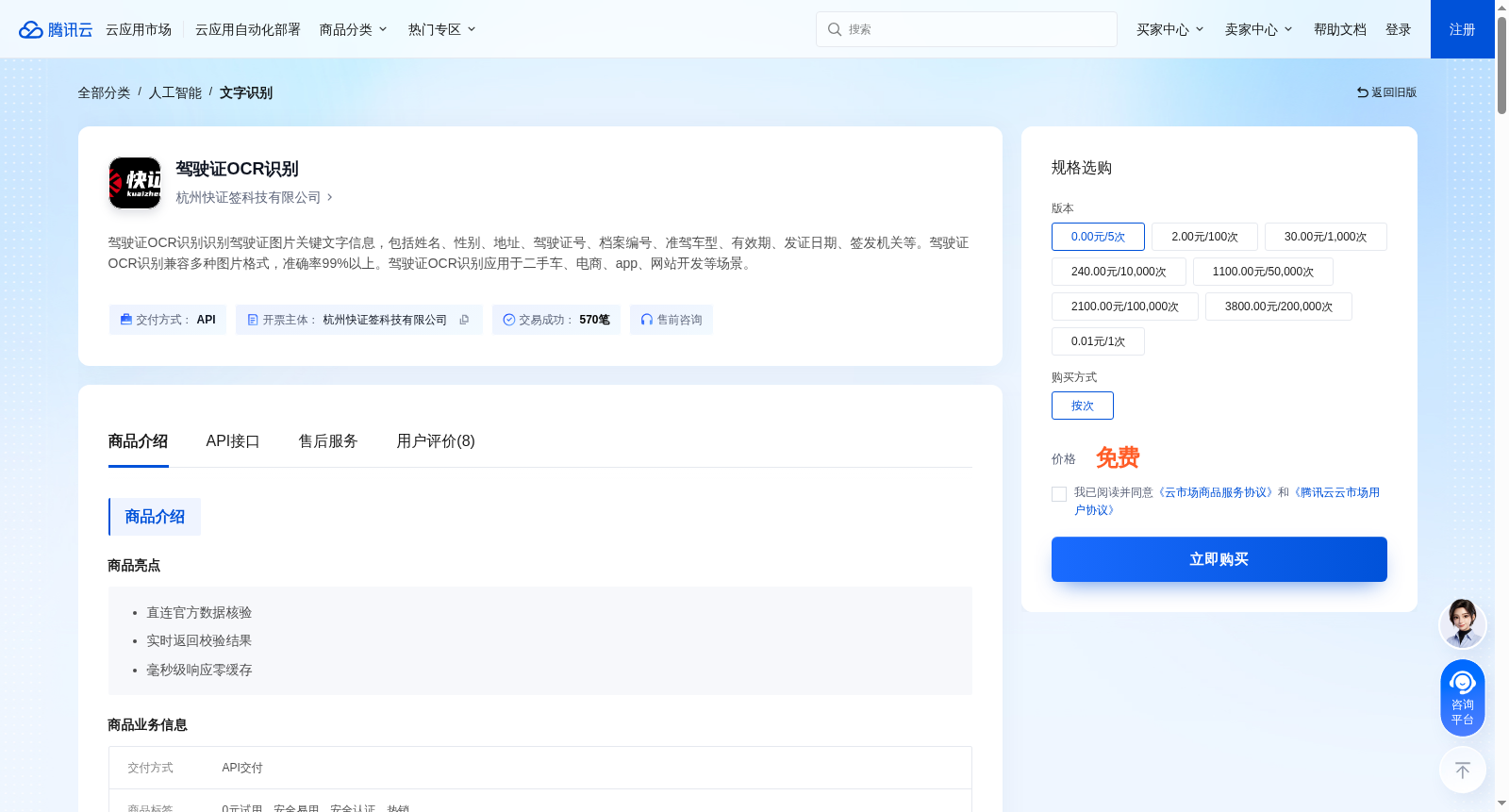Open the 售后服务 tab

pos(328,441)
